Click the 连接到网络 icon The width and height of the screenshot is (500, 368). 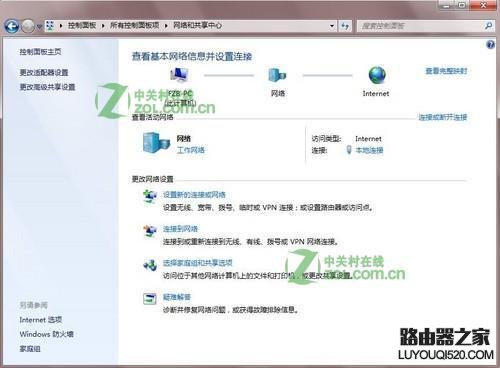[150, 231]
